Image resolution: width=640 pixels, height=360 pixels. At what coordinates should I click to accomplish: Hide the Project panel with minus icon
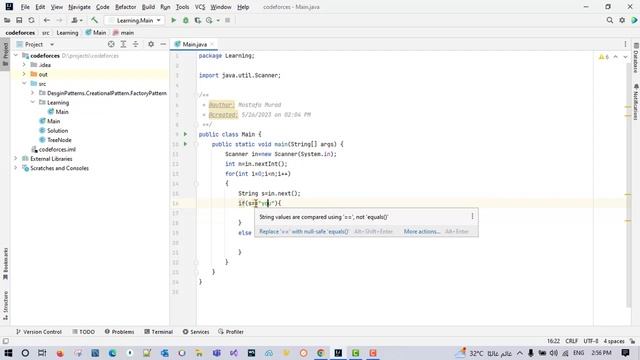tap(163, 44)
